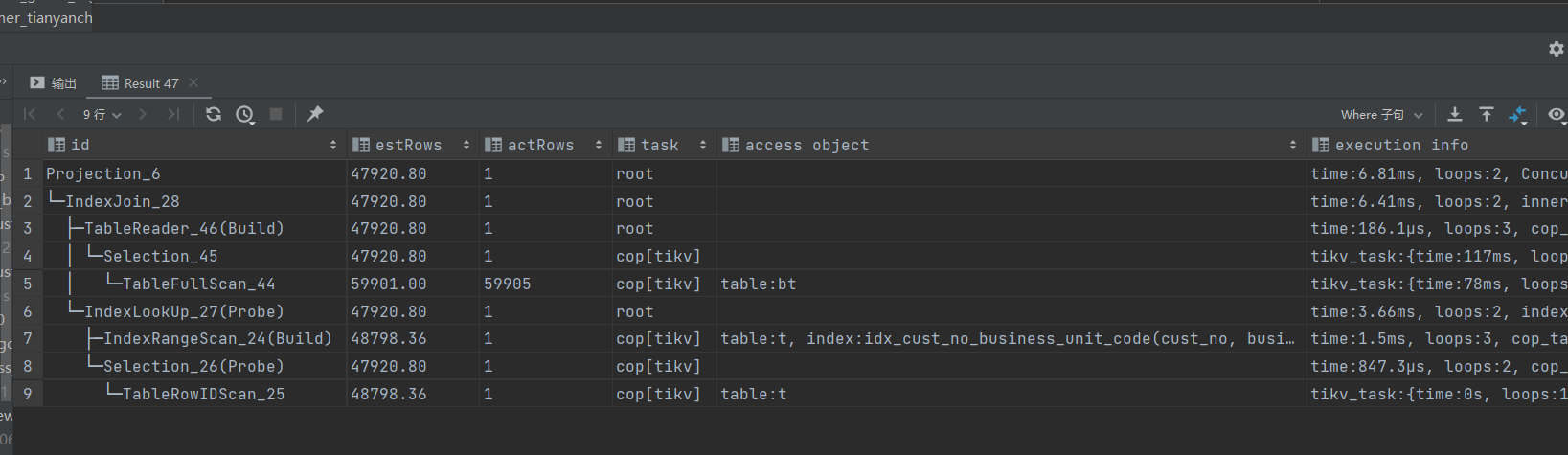
Task: Open the blue compare data arrows icon
Action: click(1517, 114)
